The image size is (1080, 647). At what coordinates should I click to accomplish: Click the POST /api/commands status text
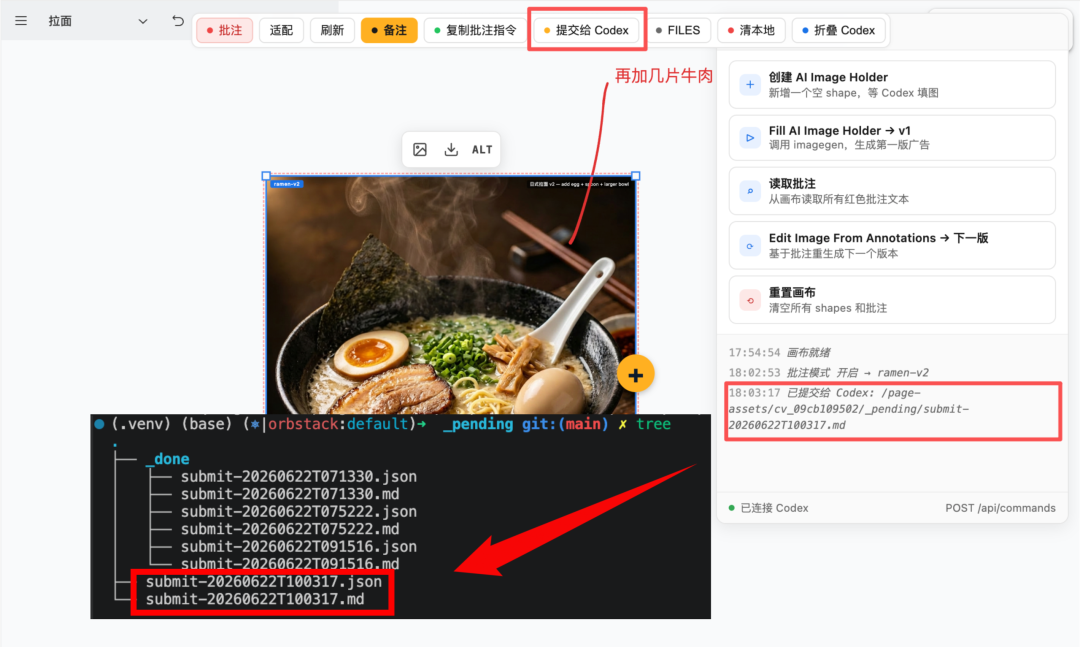pyautogui.click(x=1000, y=508)
